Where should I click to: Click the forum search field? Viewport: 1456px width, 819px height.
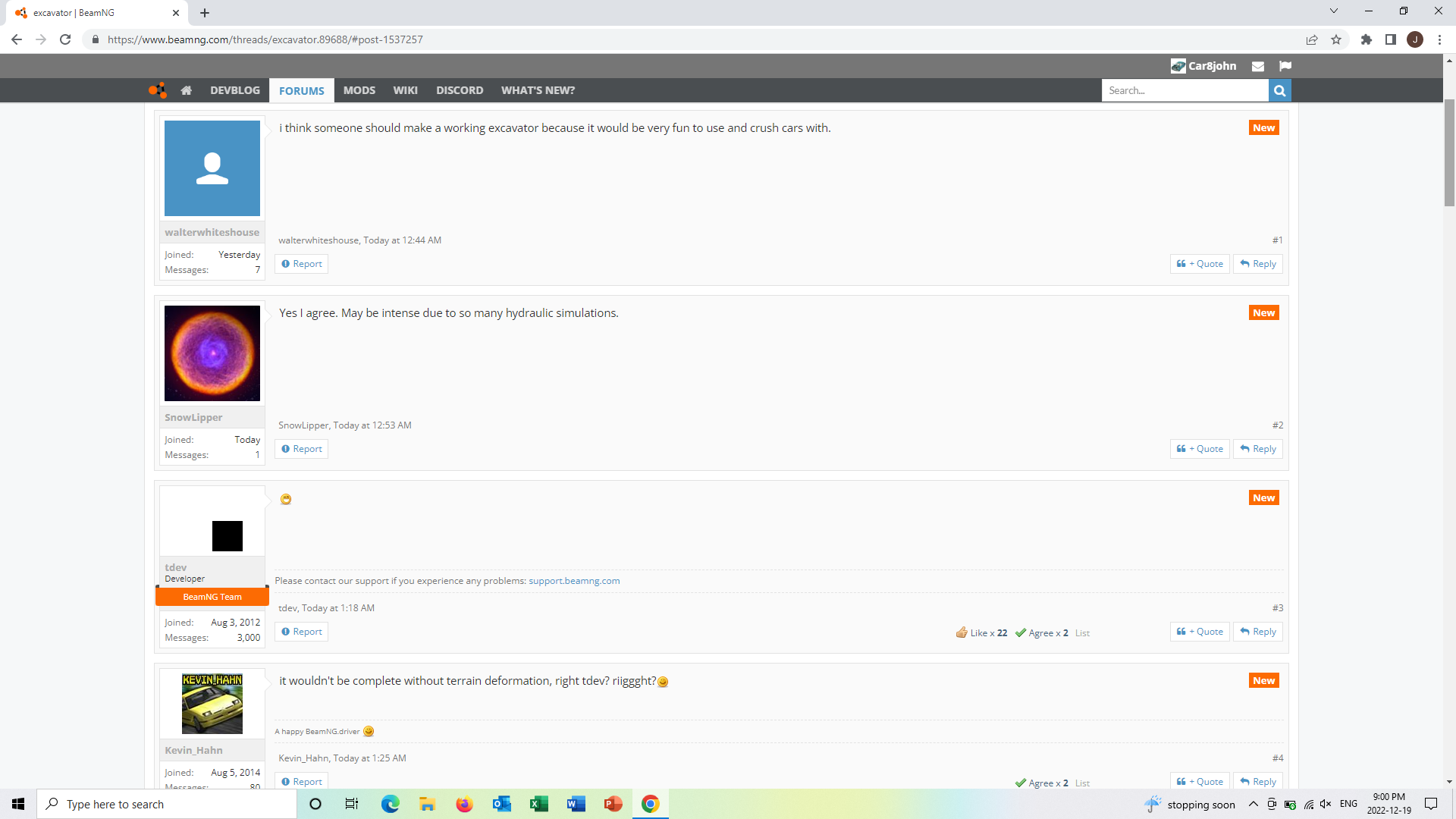tap(1185, 90)
